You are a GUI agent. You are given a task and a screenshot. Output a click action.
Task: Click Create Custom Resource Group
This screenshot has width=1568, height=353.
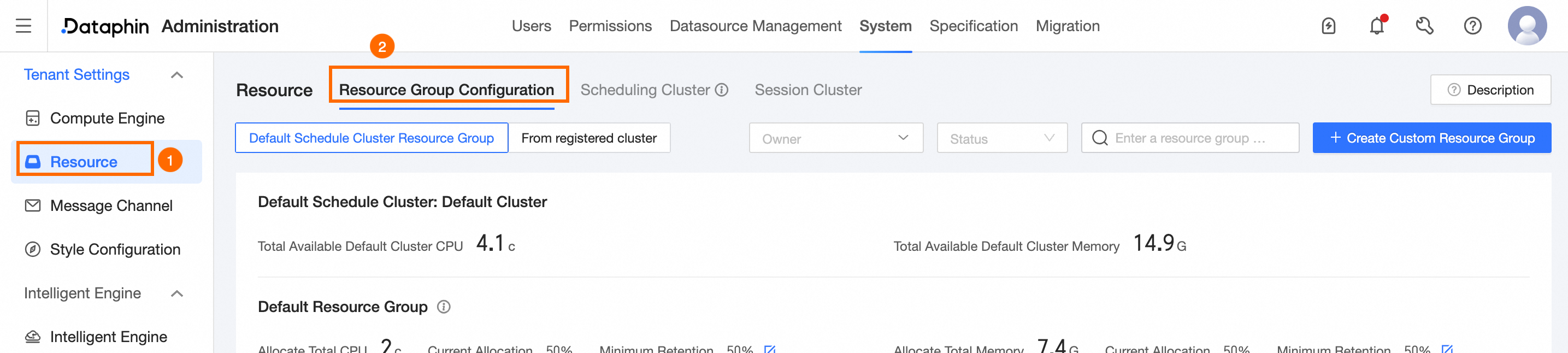(1431, 138)
